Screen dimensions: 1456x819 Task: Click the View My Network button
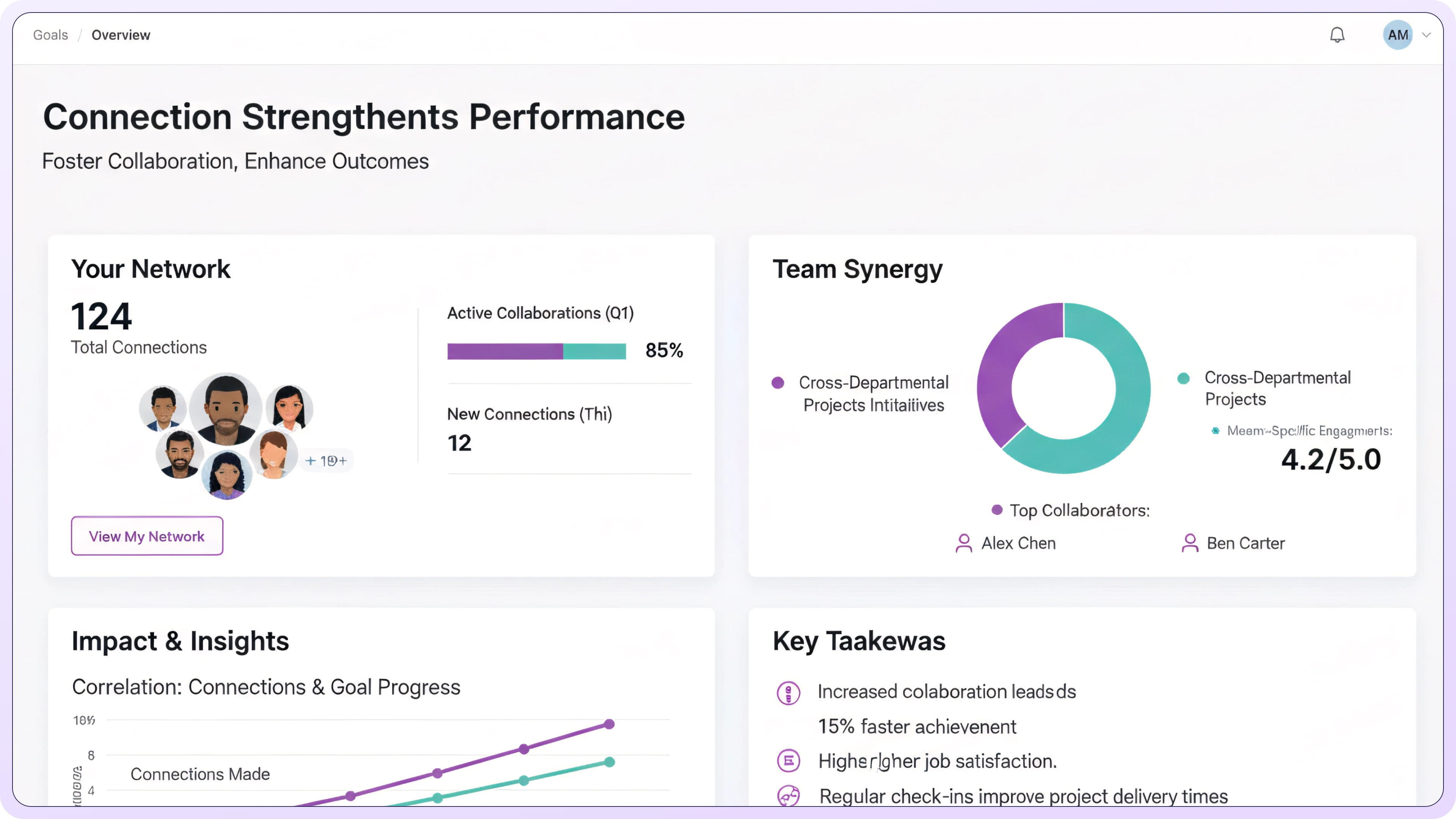[x=147, y=536]
